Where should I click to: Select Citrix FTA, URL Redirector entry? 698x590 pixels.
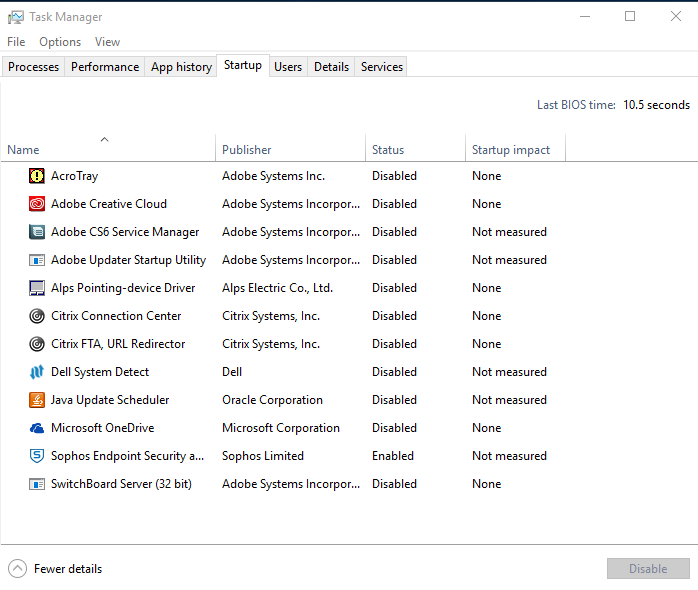point(118,344)
